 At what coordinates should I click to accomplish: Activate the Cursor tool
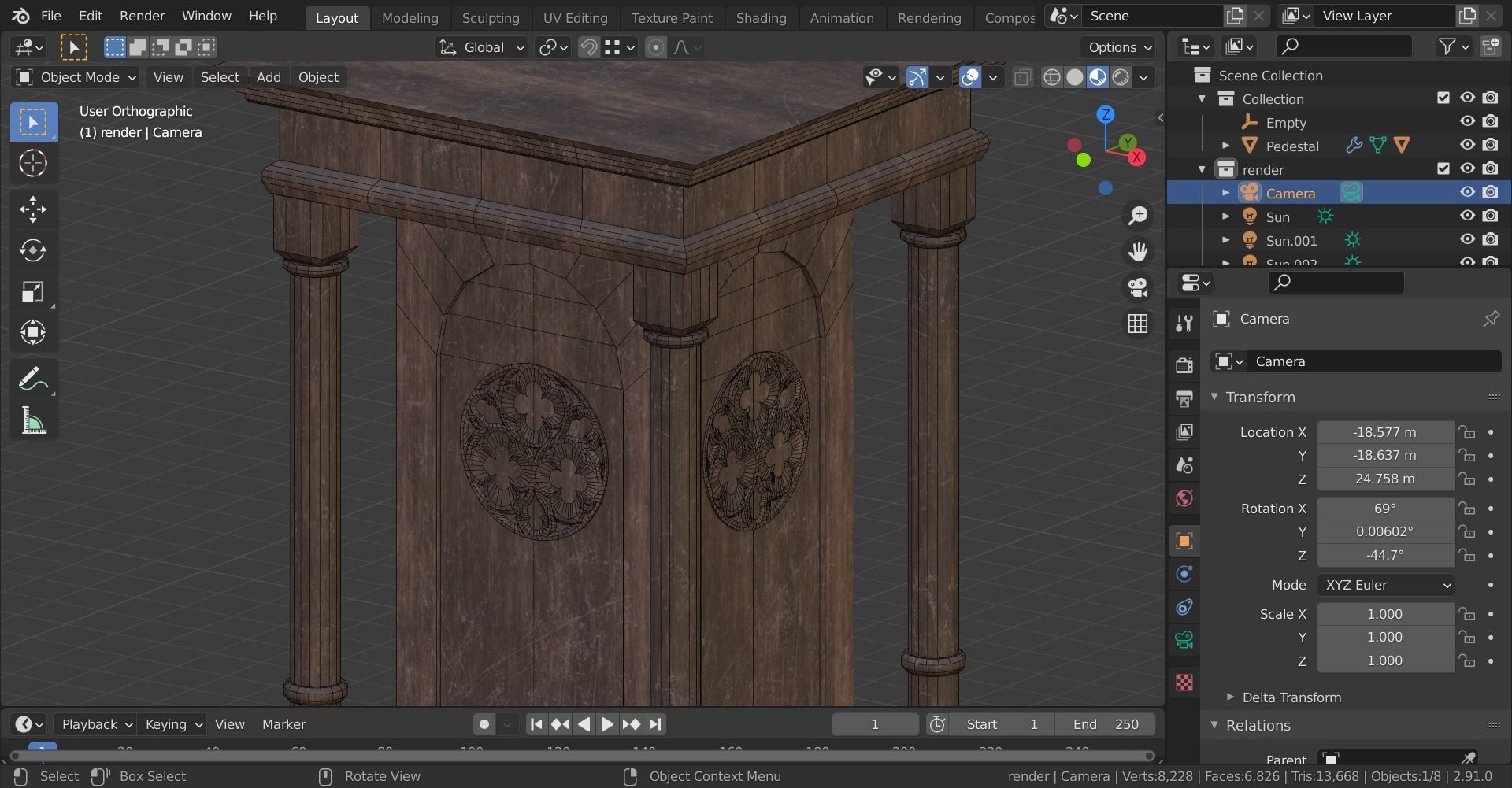tap(33, 163)
